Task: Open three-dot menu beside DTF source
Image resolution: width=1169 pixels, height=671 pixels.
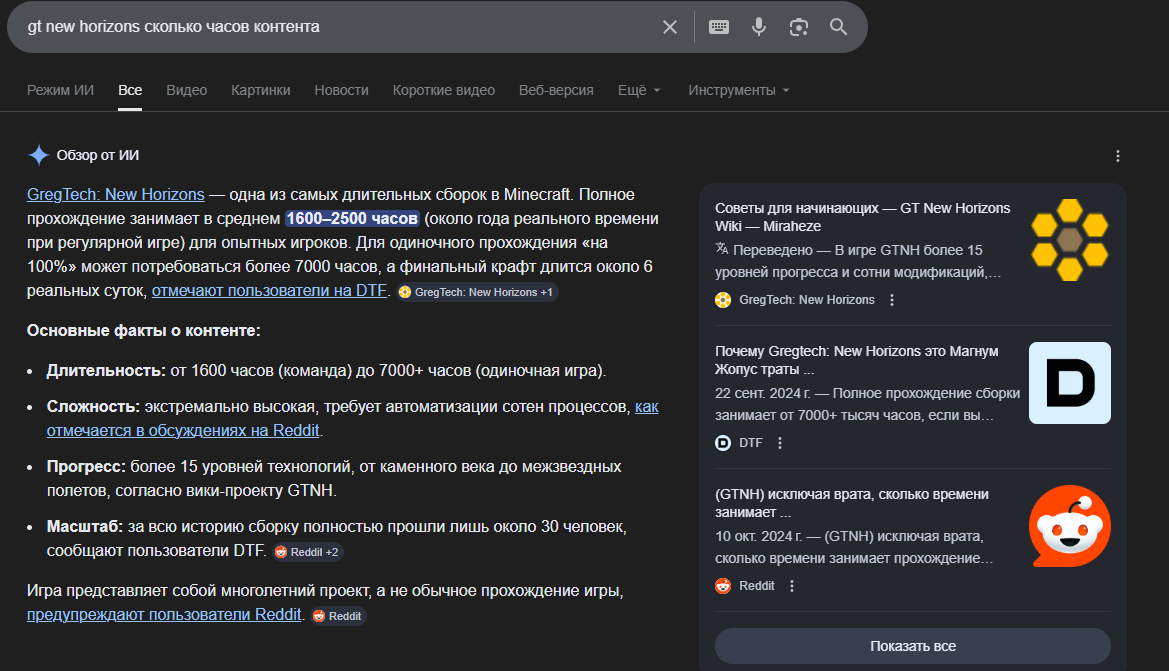Action: pos(781,443)
